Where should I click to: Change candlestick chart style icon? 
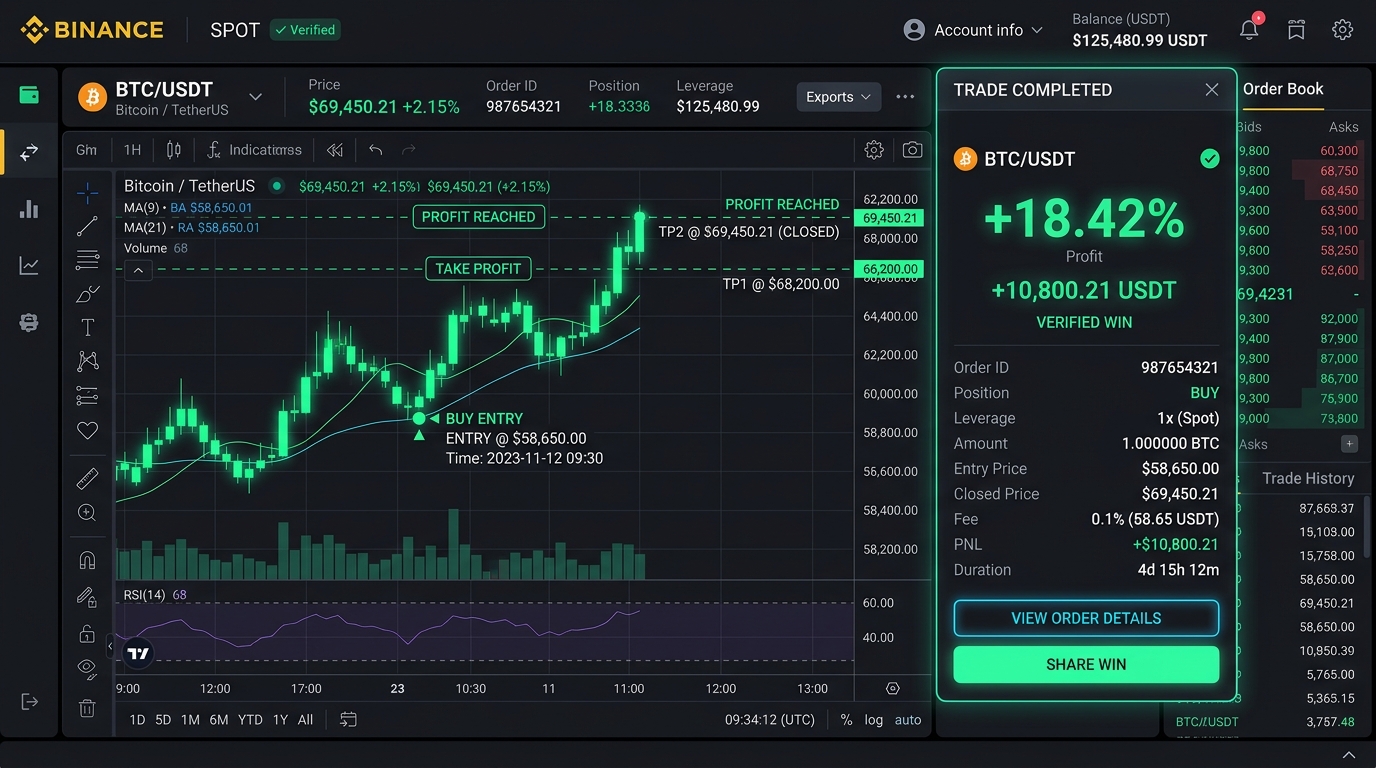(x=174, y=150)
